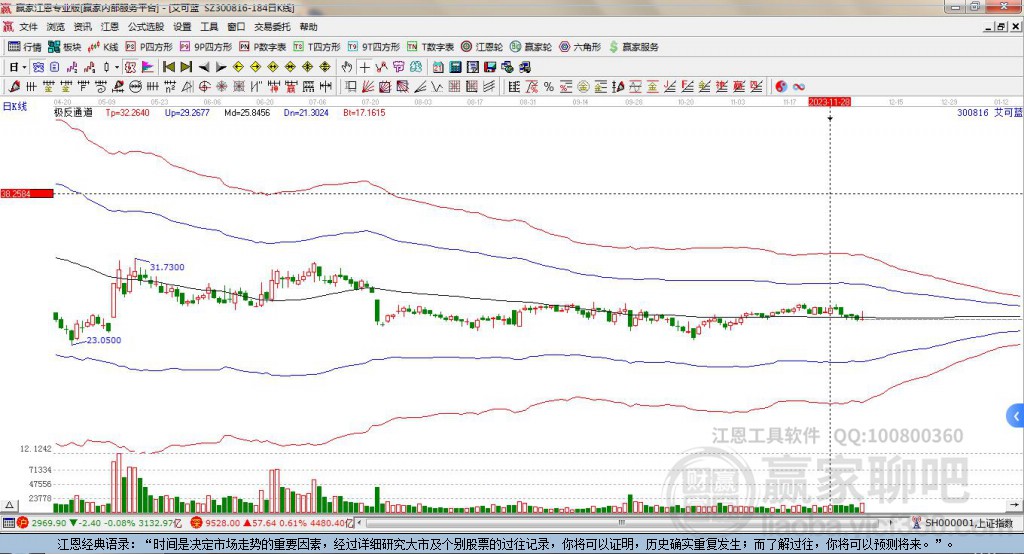Click the 日K线 label

15,106
